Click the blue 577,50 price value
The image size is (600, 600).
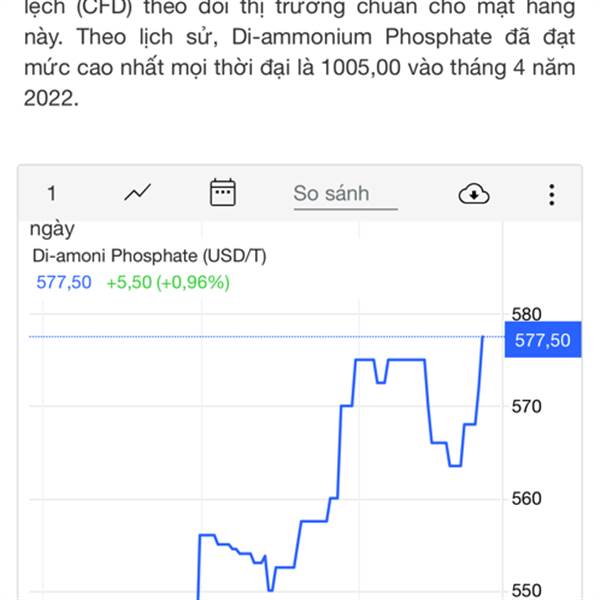coord(64,282)
